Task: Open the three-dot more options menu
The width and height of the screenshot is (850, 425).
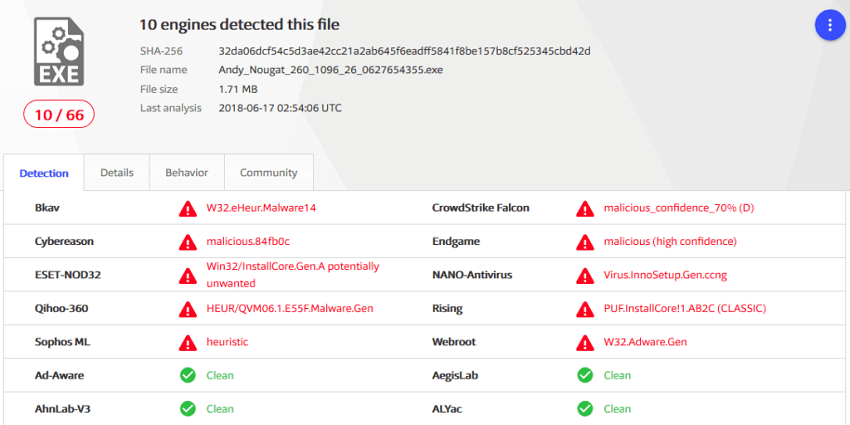Action: (830, 26)
